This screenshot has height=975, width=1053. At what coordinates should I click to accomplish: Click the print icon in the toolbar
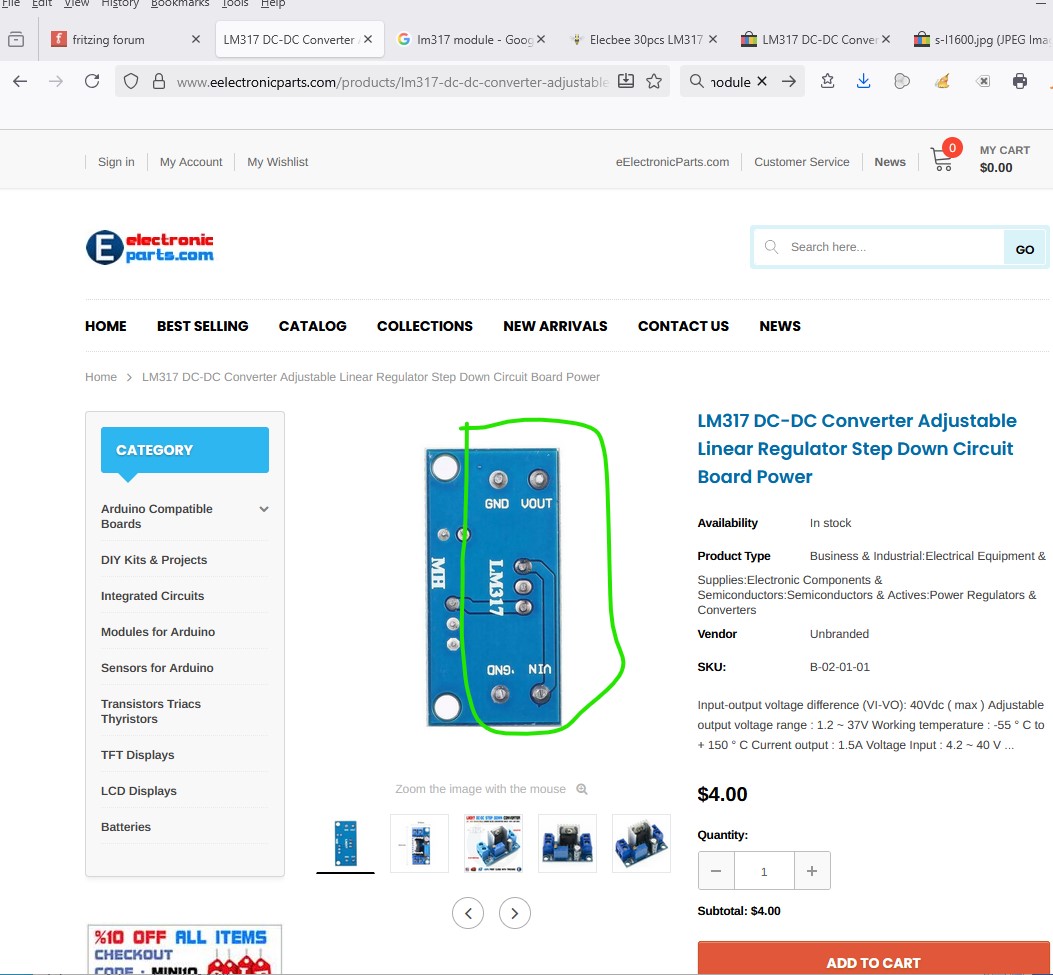[1019, 81]
